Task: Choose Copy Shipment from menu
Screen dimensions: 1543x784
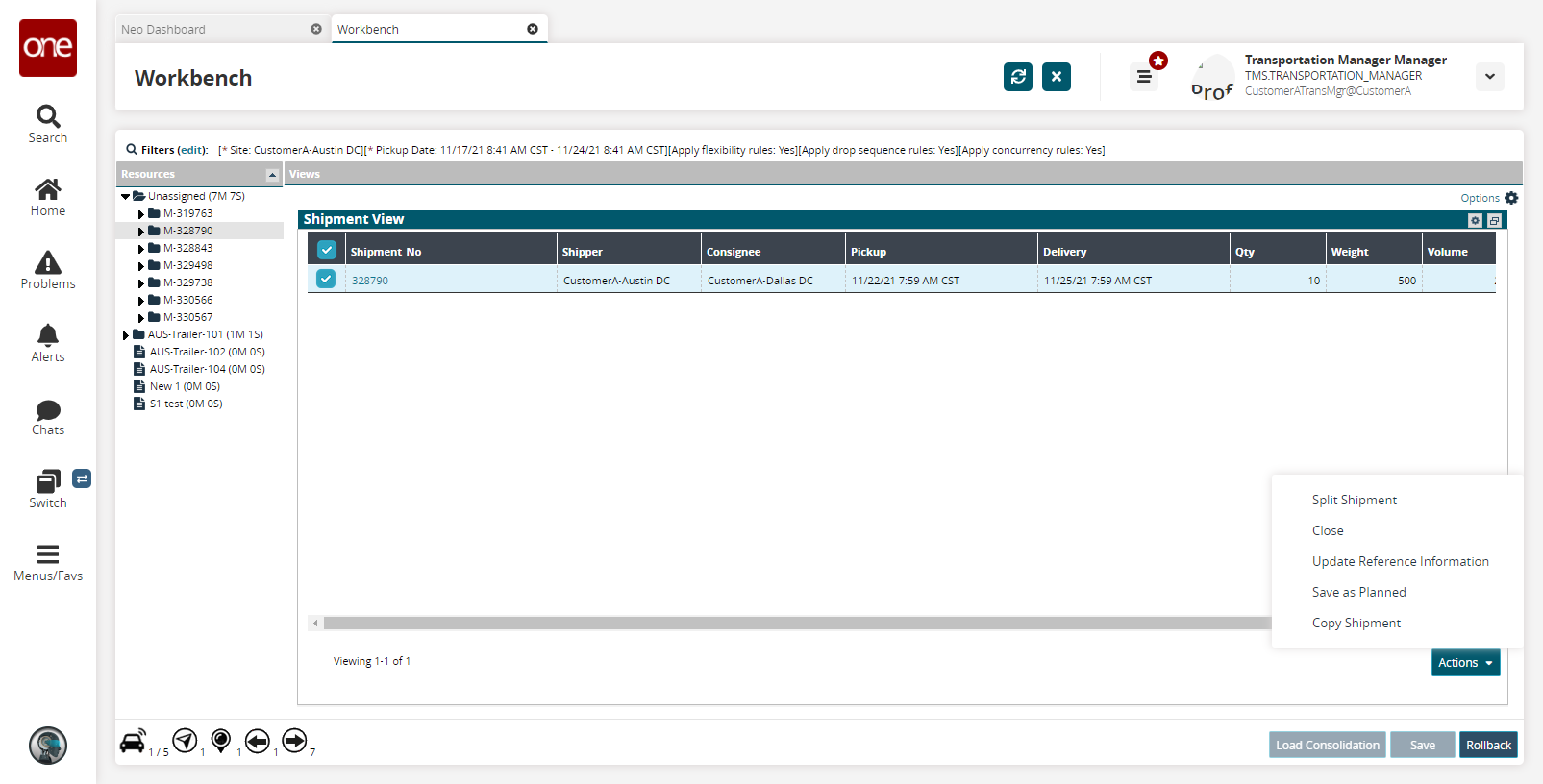Action: pyautogui.click(x=1356, y=623)
